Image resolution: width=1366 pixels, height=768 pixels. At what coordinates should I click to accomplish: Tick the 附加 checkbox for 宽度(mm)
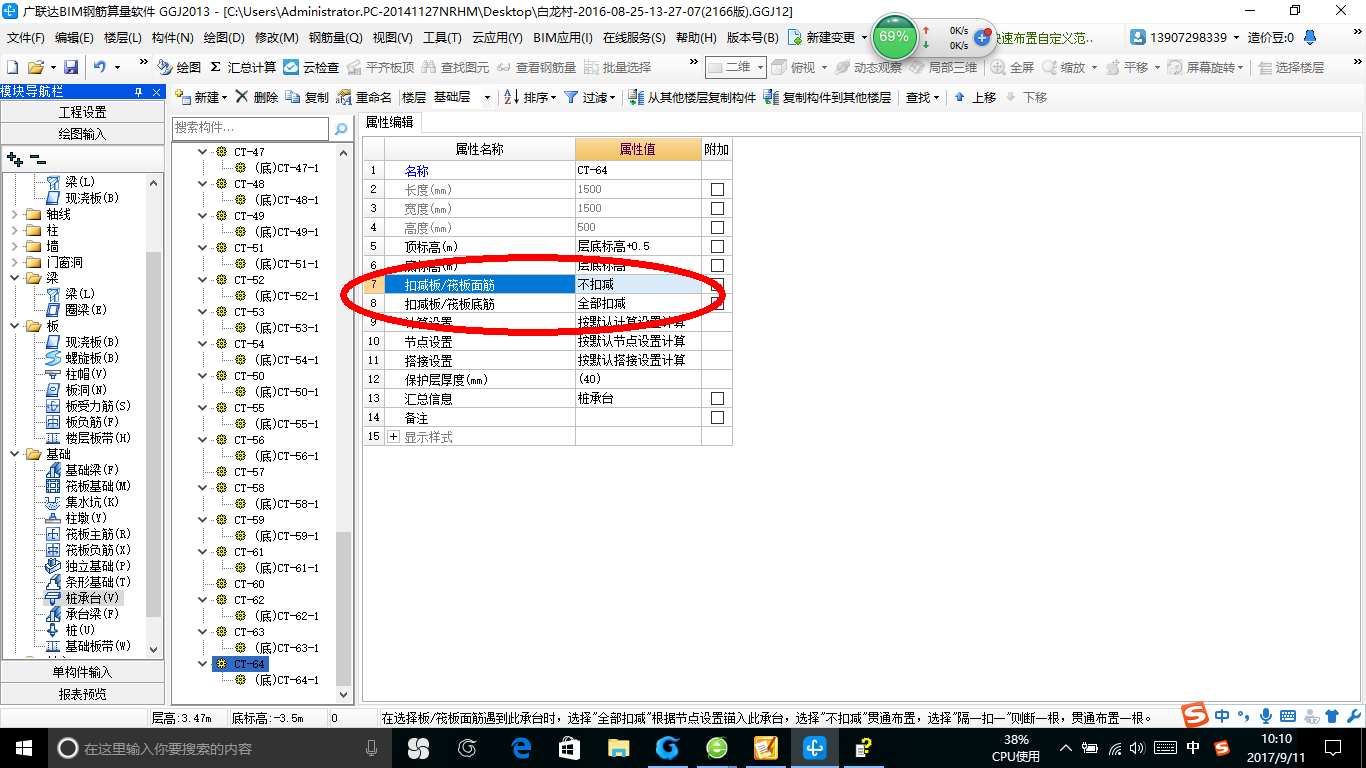coord(717,208)
